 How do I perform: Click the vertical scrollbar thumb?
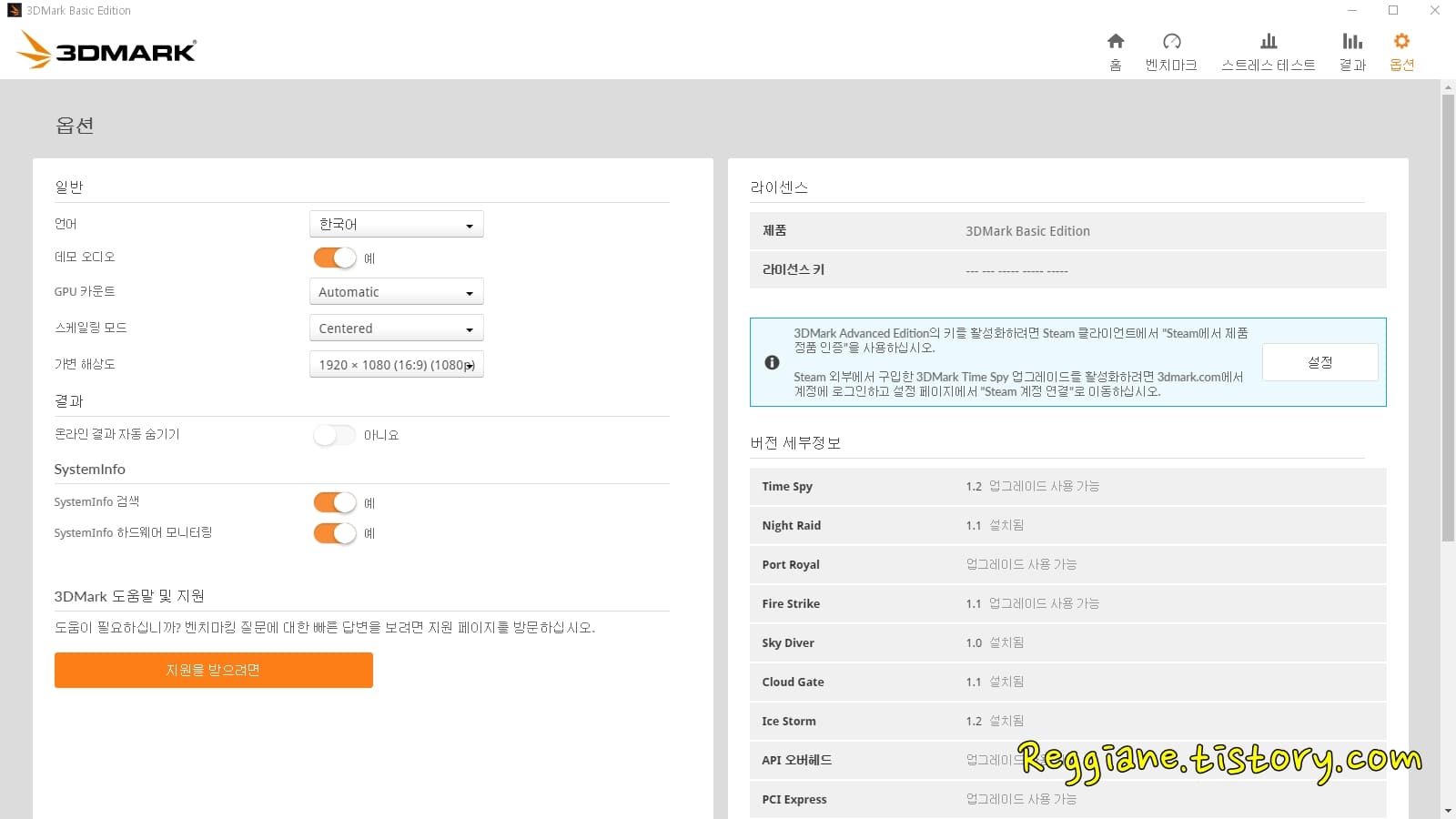1448,318
